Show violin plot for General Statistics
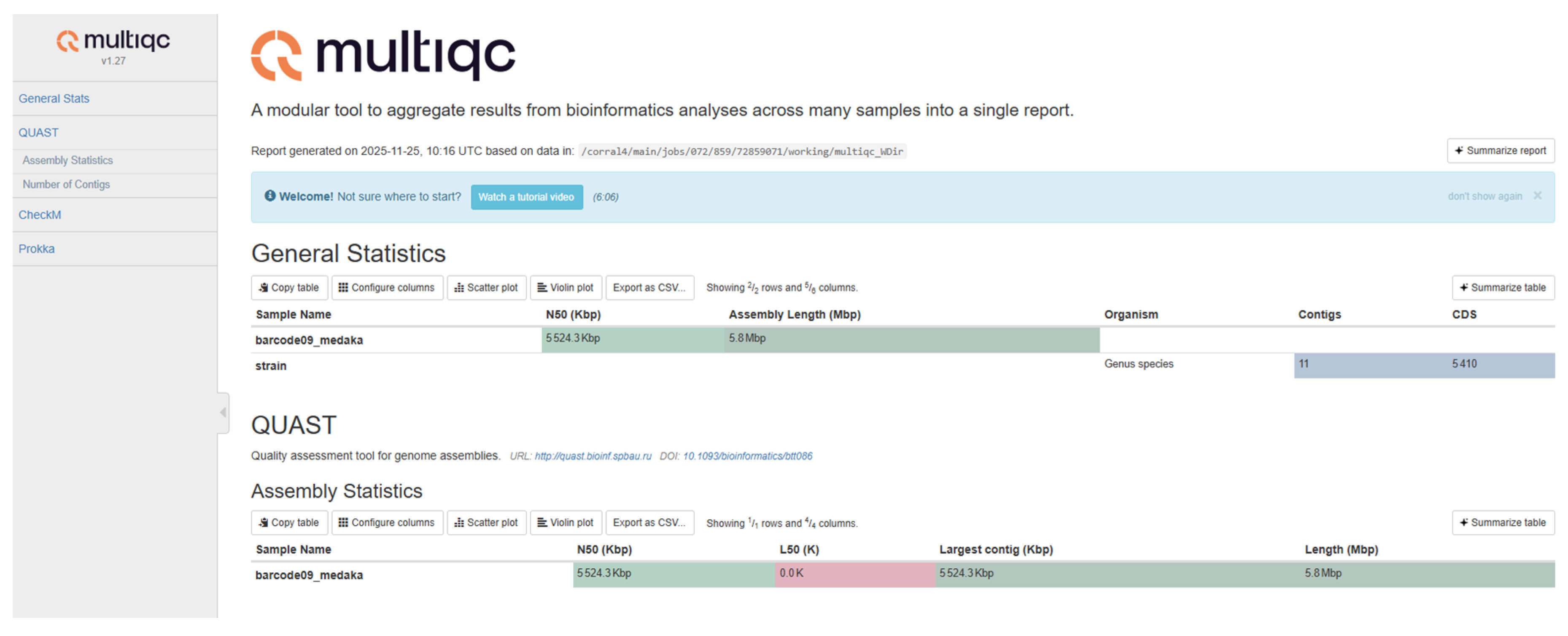Viewport: 1568px width, 636px height. pos(566,287)
